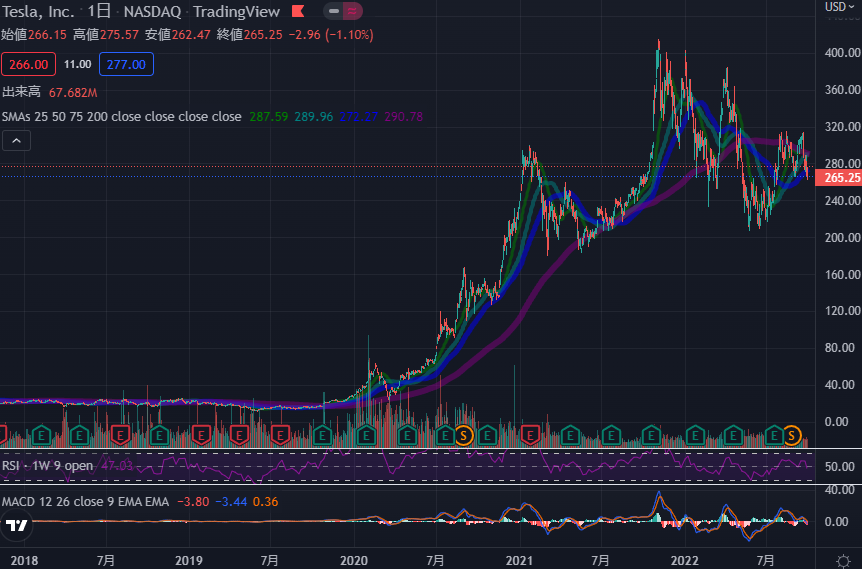This screenshot has width=862, height=569.
Task: Click the Tesla, Inc. symbol title
Action: click(x=38, y=11)
